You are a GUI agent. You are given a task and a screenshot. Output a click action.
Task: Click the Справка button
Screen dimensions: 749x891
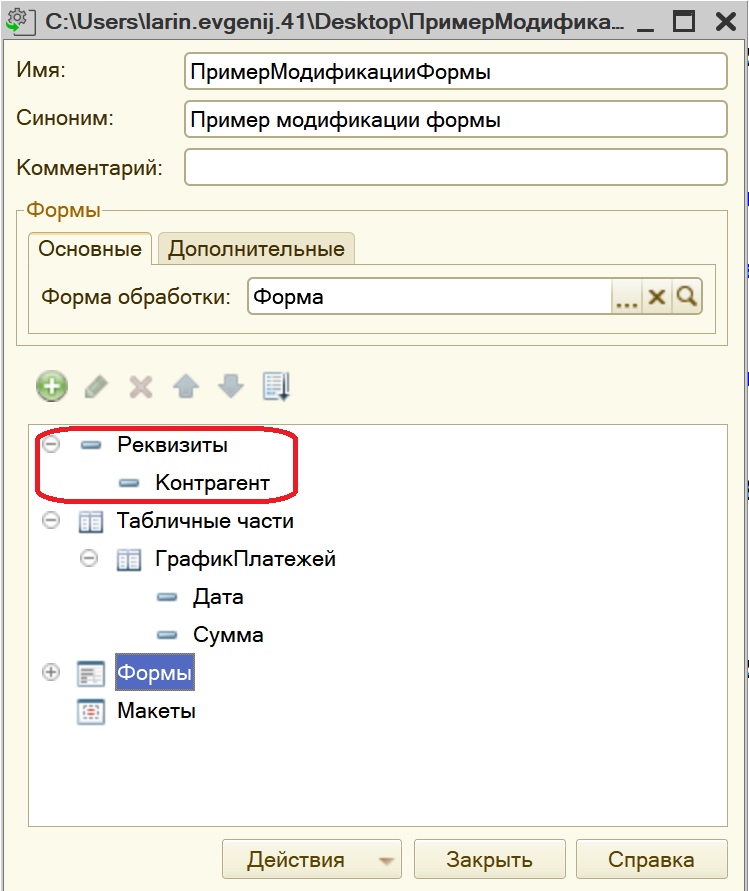[651, 859]
